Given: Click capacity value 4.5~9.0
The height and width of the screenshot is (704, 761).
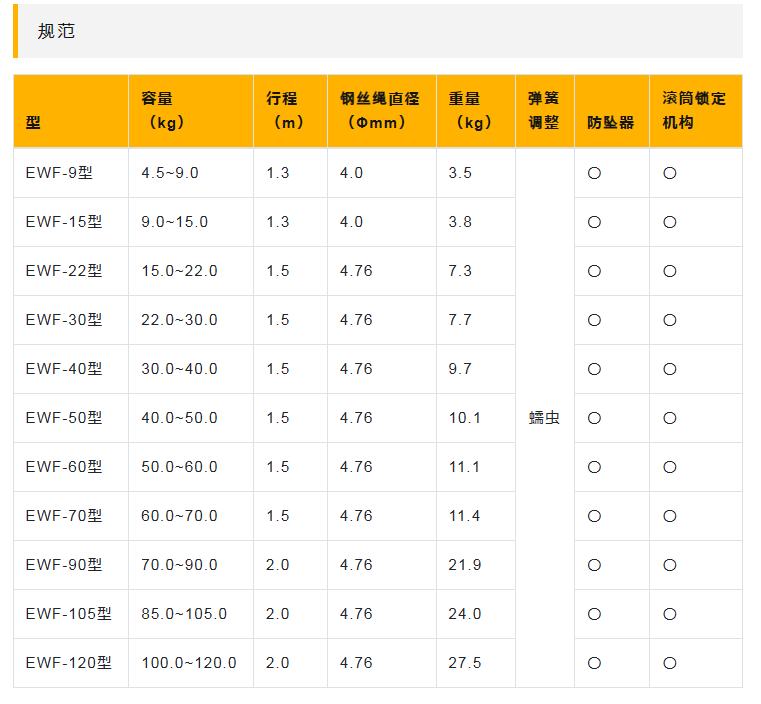Looking at the screenshot, I should point(170,173).
